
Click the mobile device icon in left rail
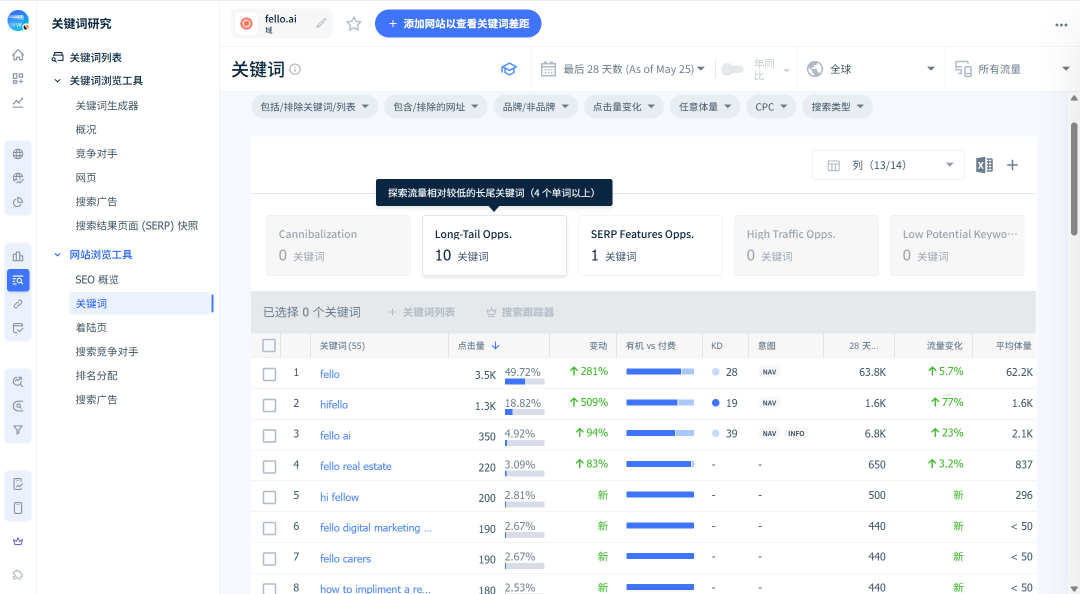click(x=18, y=508)
